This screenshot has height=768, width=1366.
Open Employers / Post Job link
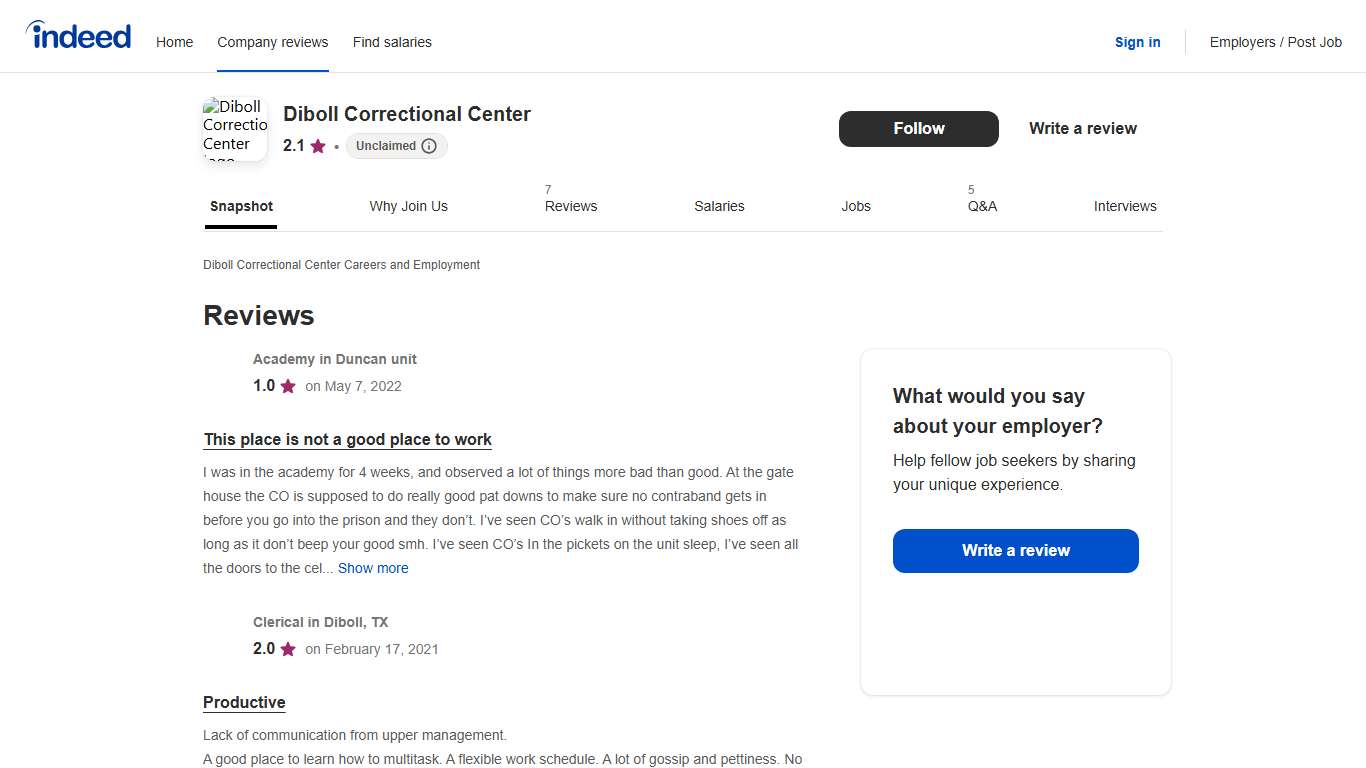[1275, 42]
